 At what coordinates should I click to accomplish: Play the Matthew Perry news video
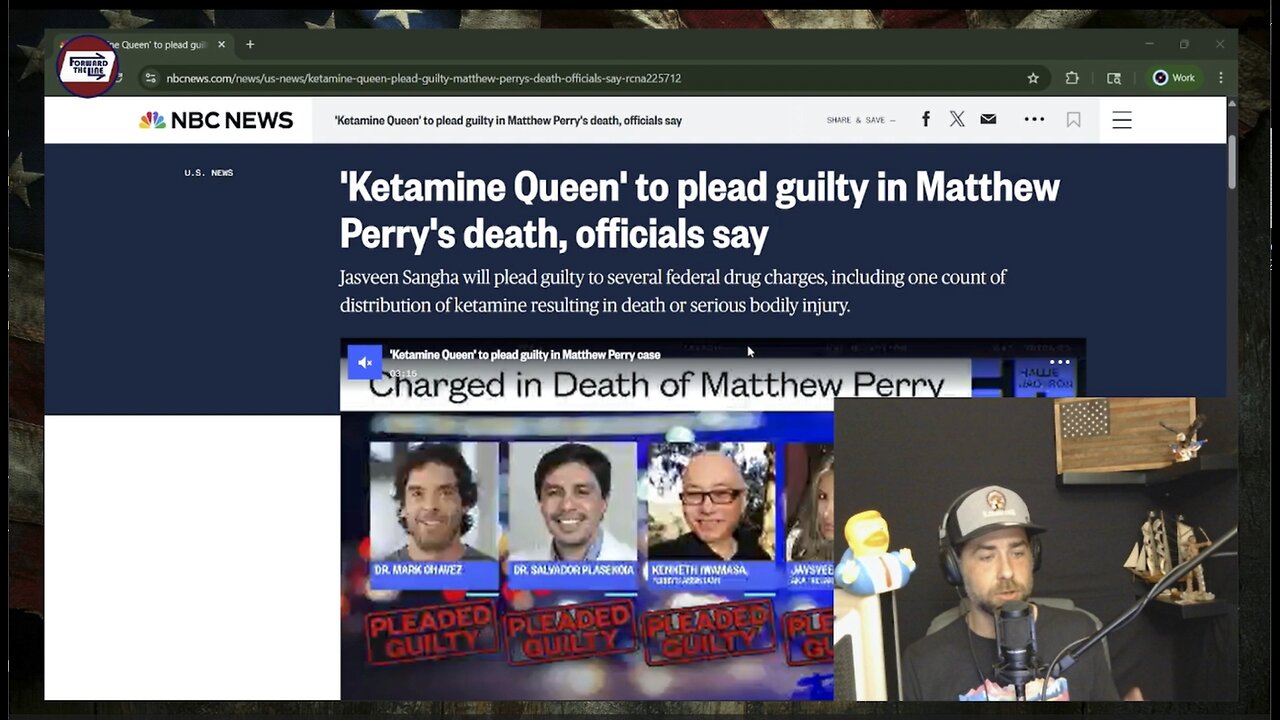(x=712, y=519)
